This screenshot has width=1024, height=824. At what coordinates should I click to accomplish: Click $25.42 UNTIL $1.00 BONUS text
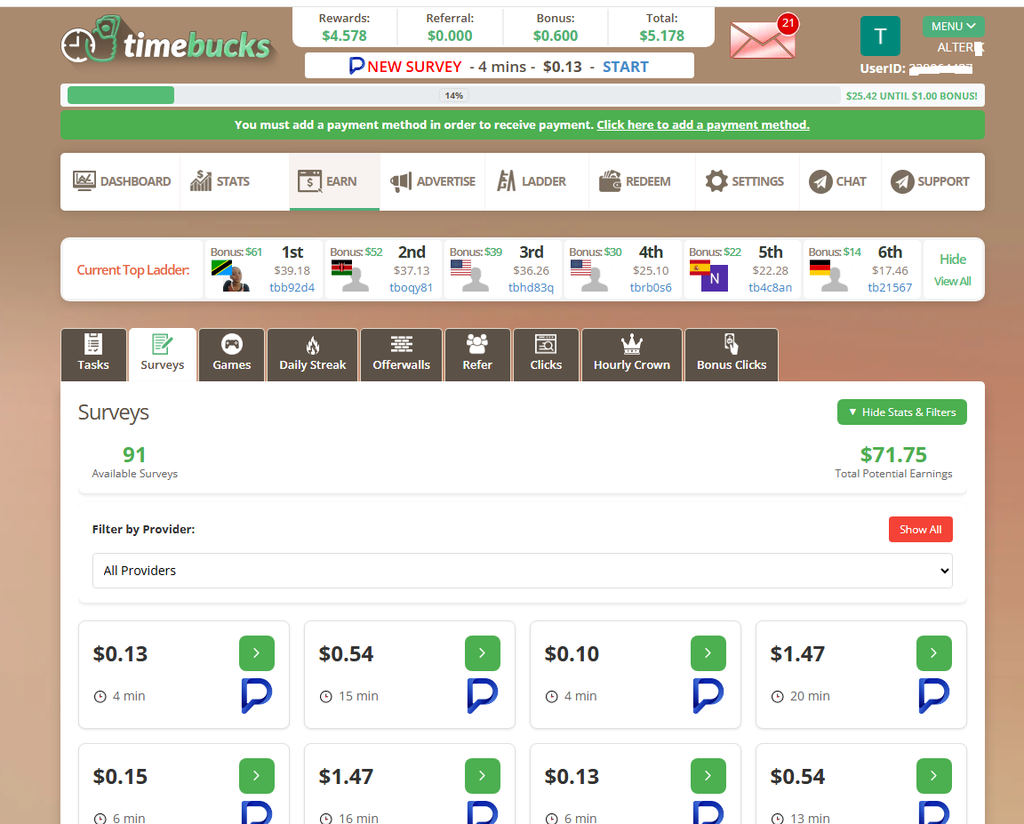coord(912,96)
